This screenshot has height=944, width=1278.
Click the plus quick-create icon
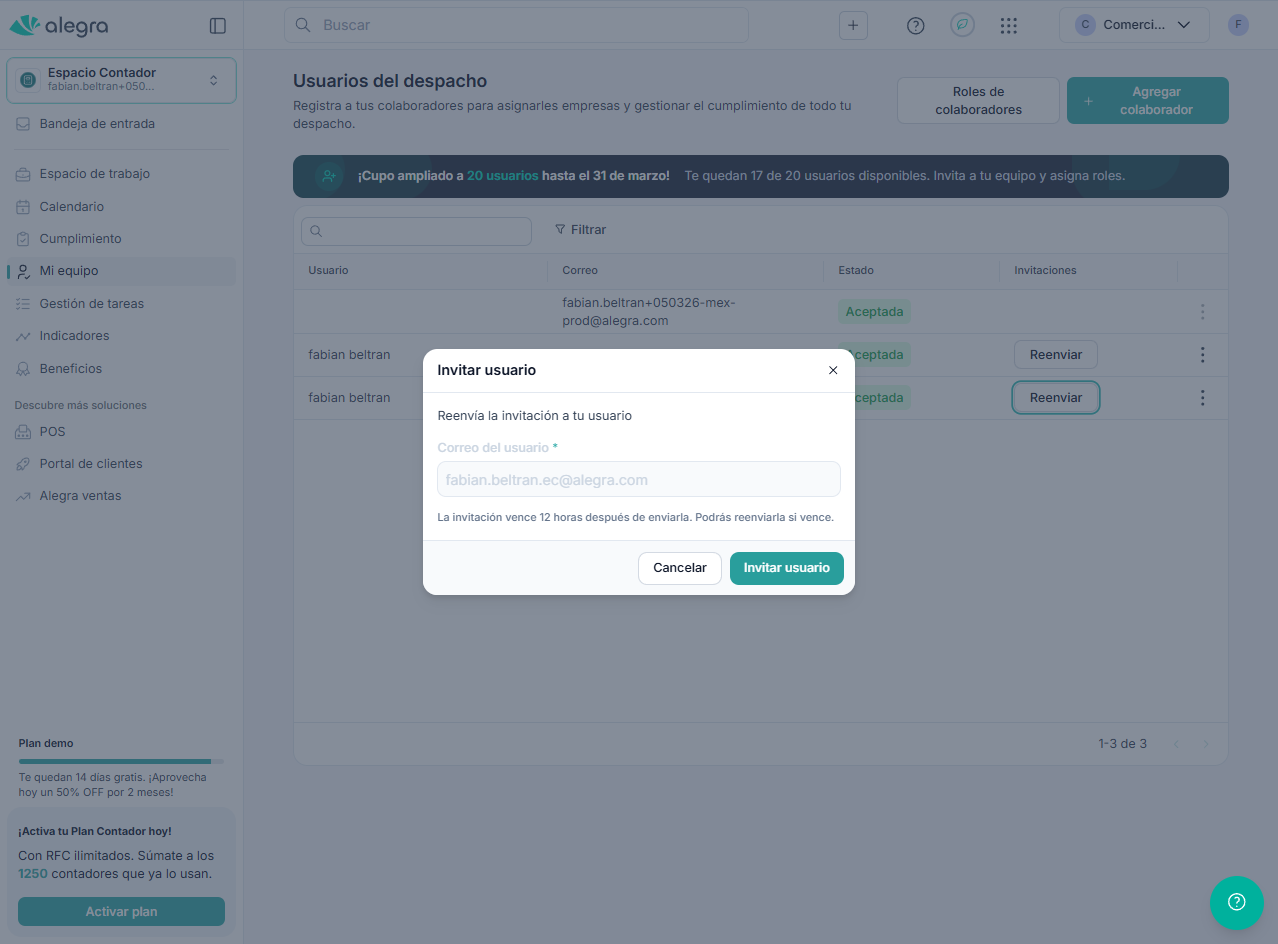click(852, 26)
